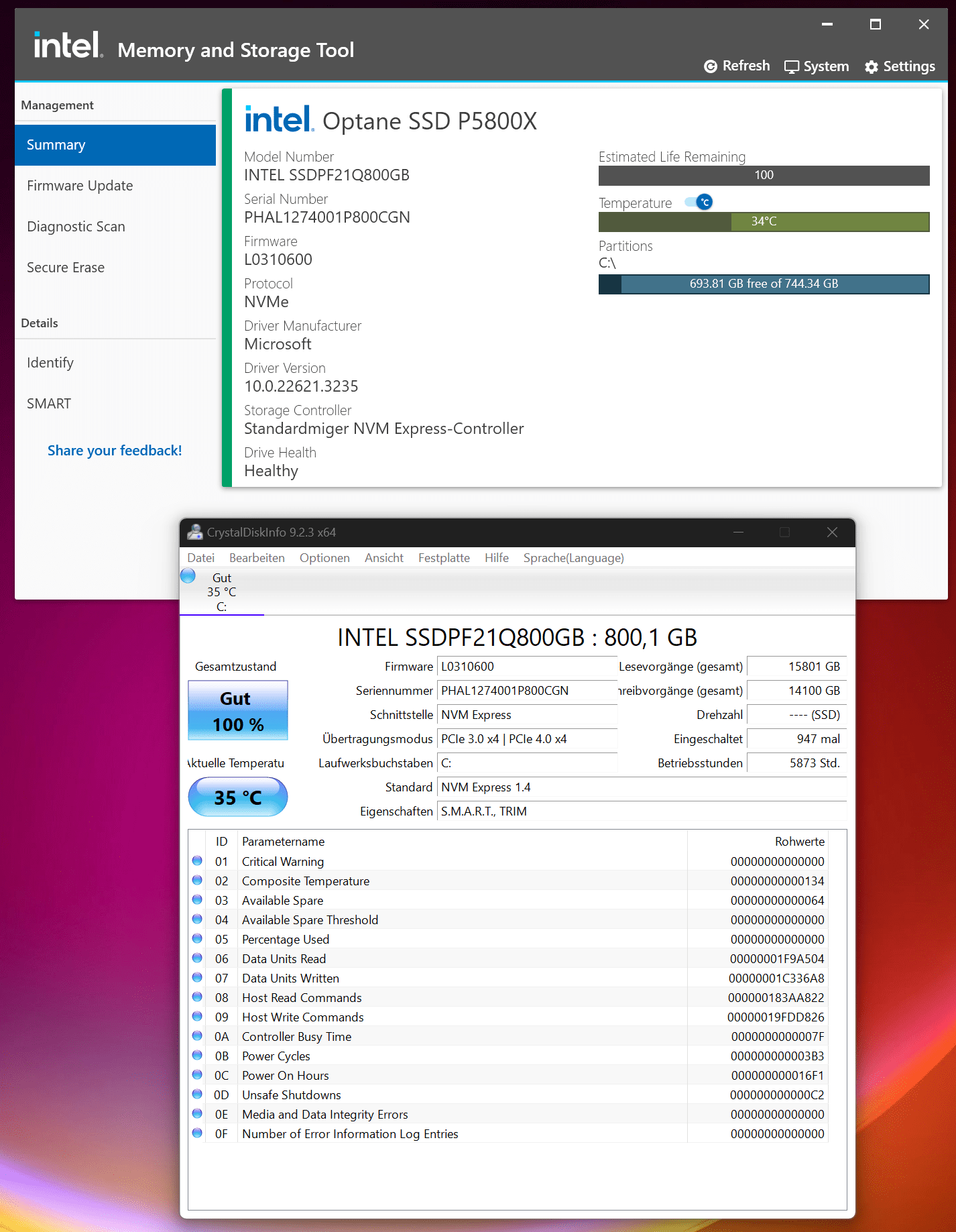Open Secure Erase page
This screenshot has height=1232, width=956.
115,268
